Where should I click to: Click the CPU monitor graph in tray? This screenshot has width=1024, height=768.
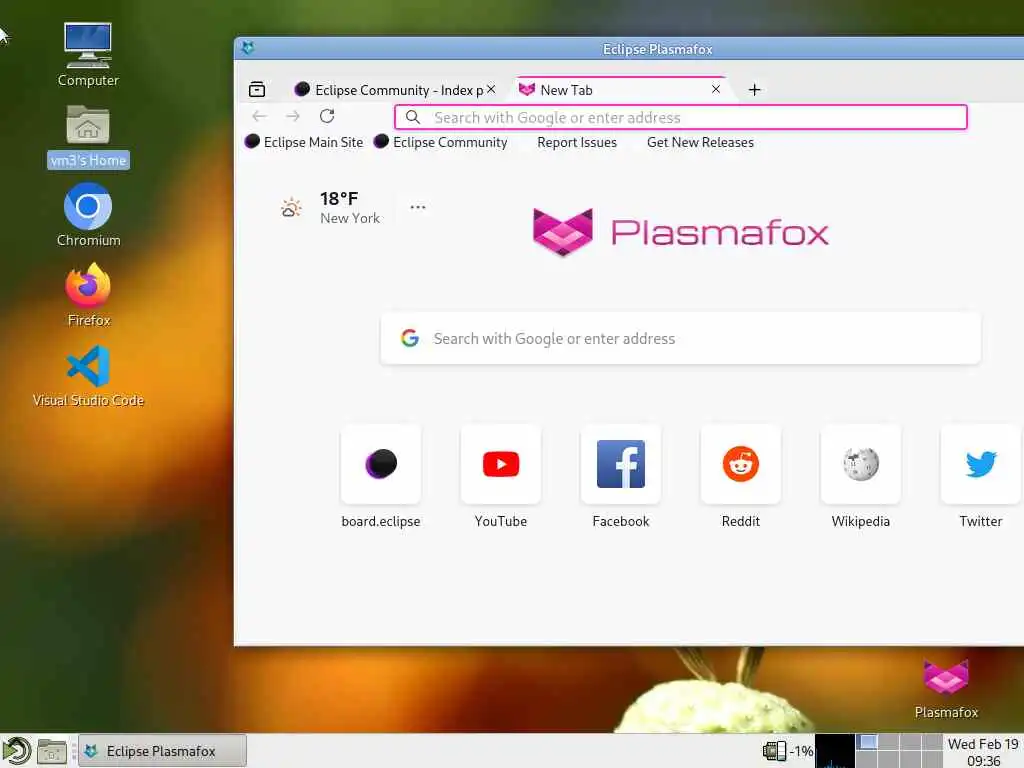coord(835,751)
